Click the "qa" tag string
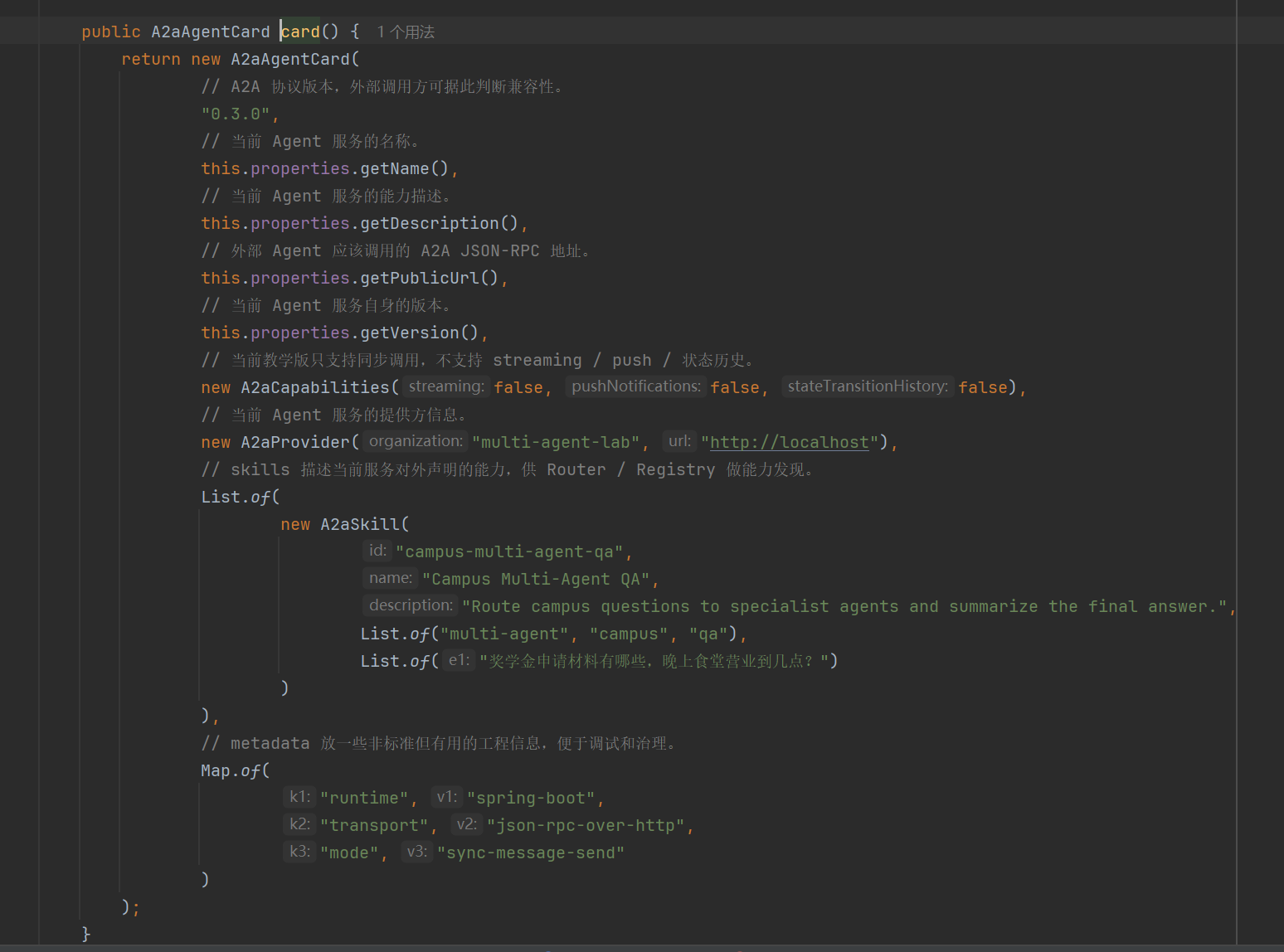The height and width of the screenshot is (952, 1284). (x=708, y=634)
